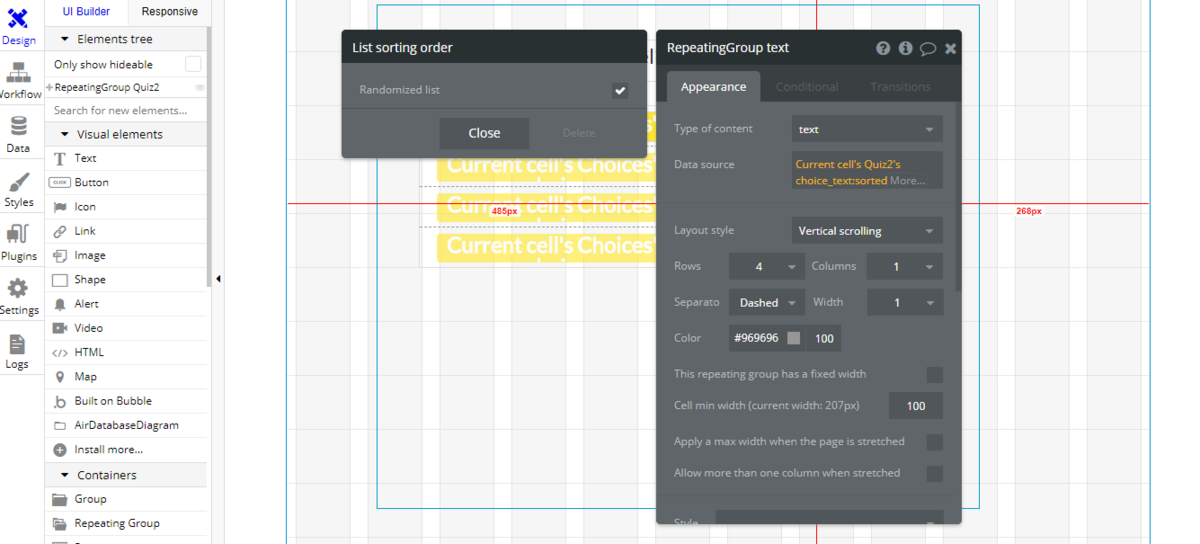Image resolution: width=1200 pixels, height=544 pixels.
Task: Open the Workflow section
Action: coord(18,81)
